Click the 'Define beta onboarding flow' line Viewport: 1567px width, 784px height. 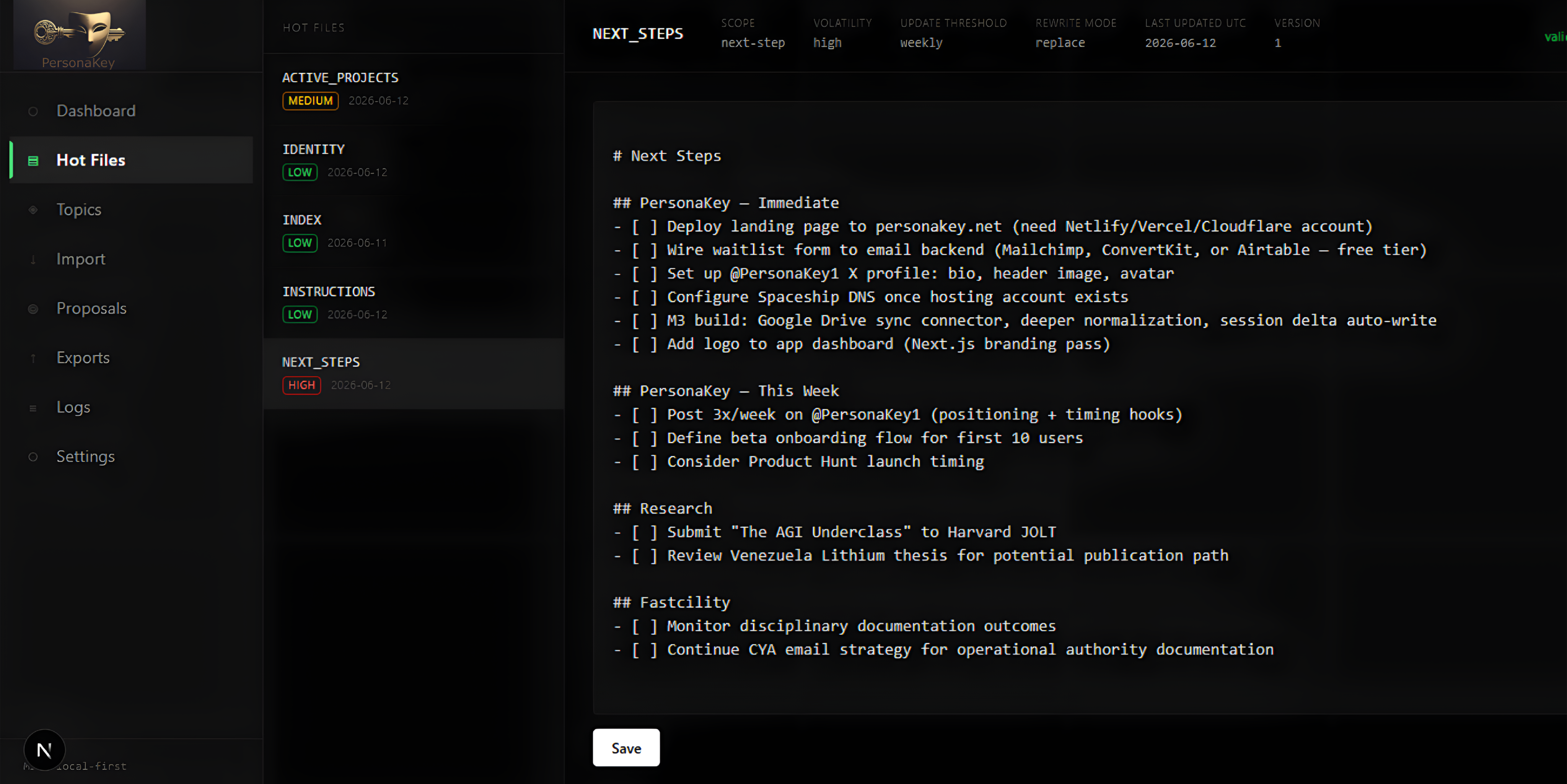[848, 438]
